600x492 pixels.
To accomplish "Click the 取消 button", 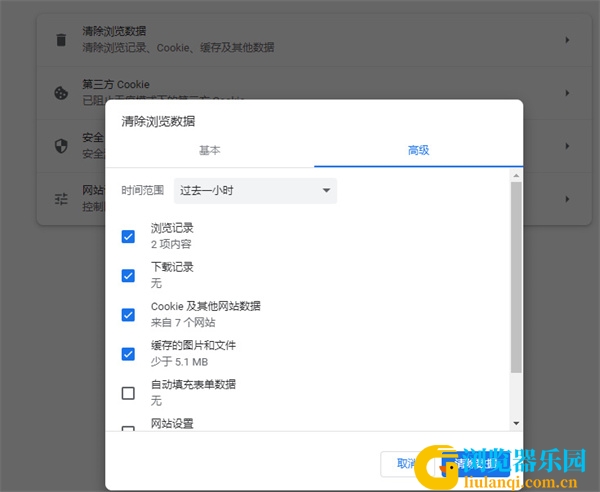I will click(x=406, y=464).
